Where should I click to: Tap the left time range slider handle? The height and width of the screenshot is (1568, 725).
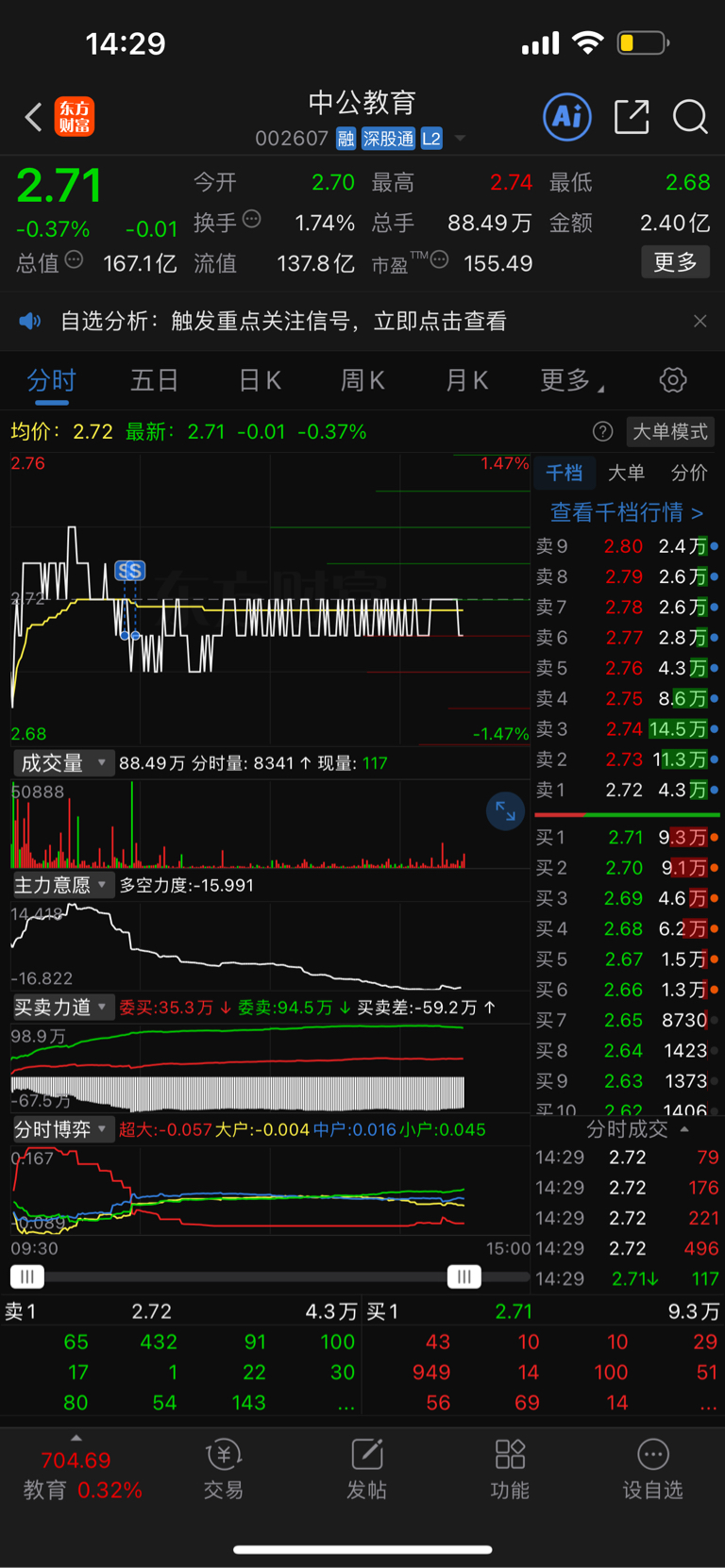click(x=26, y=1276)
